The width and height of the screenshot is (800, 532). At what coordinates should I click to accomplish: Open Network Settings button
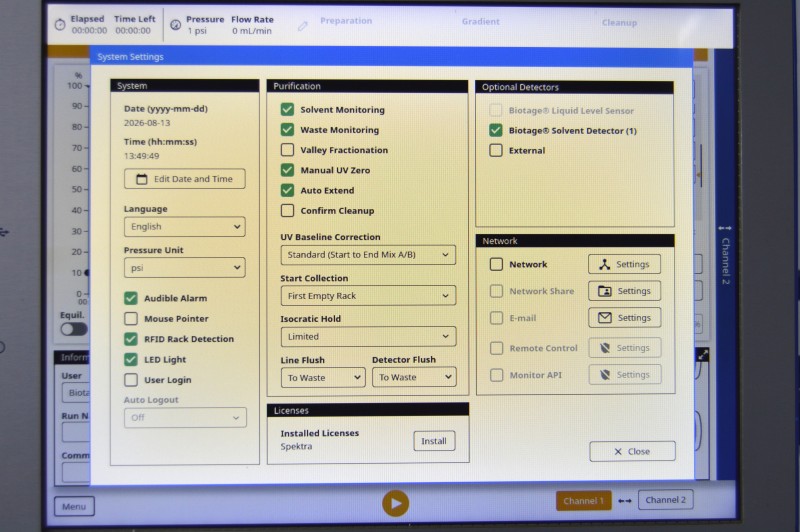624,264
